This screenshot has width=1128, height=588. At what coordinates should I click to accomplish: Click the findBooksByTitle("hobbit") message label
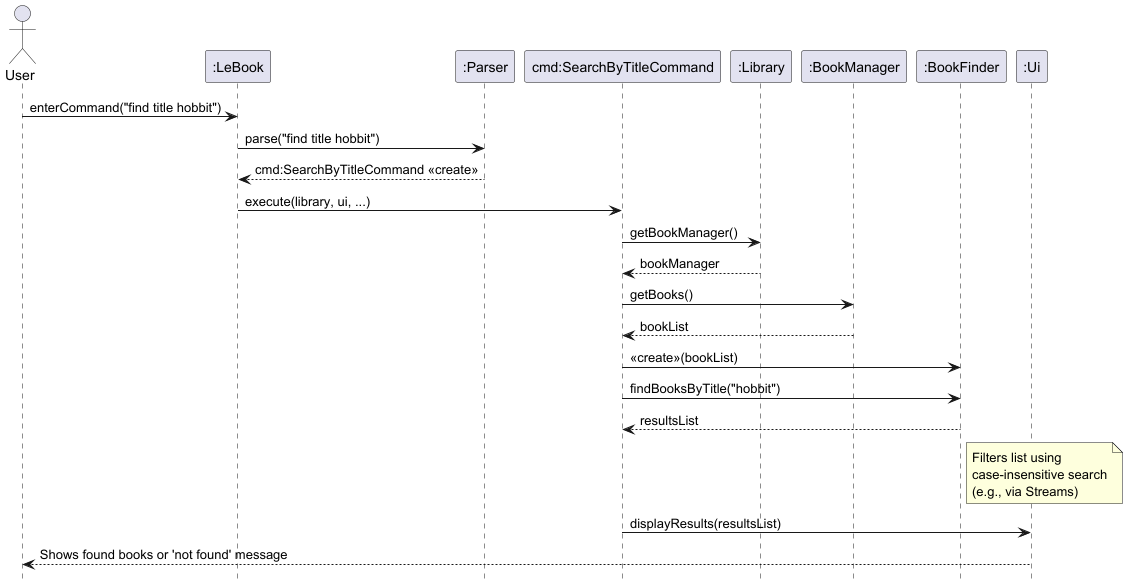tap(705, 389)
